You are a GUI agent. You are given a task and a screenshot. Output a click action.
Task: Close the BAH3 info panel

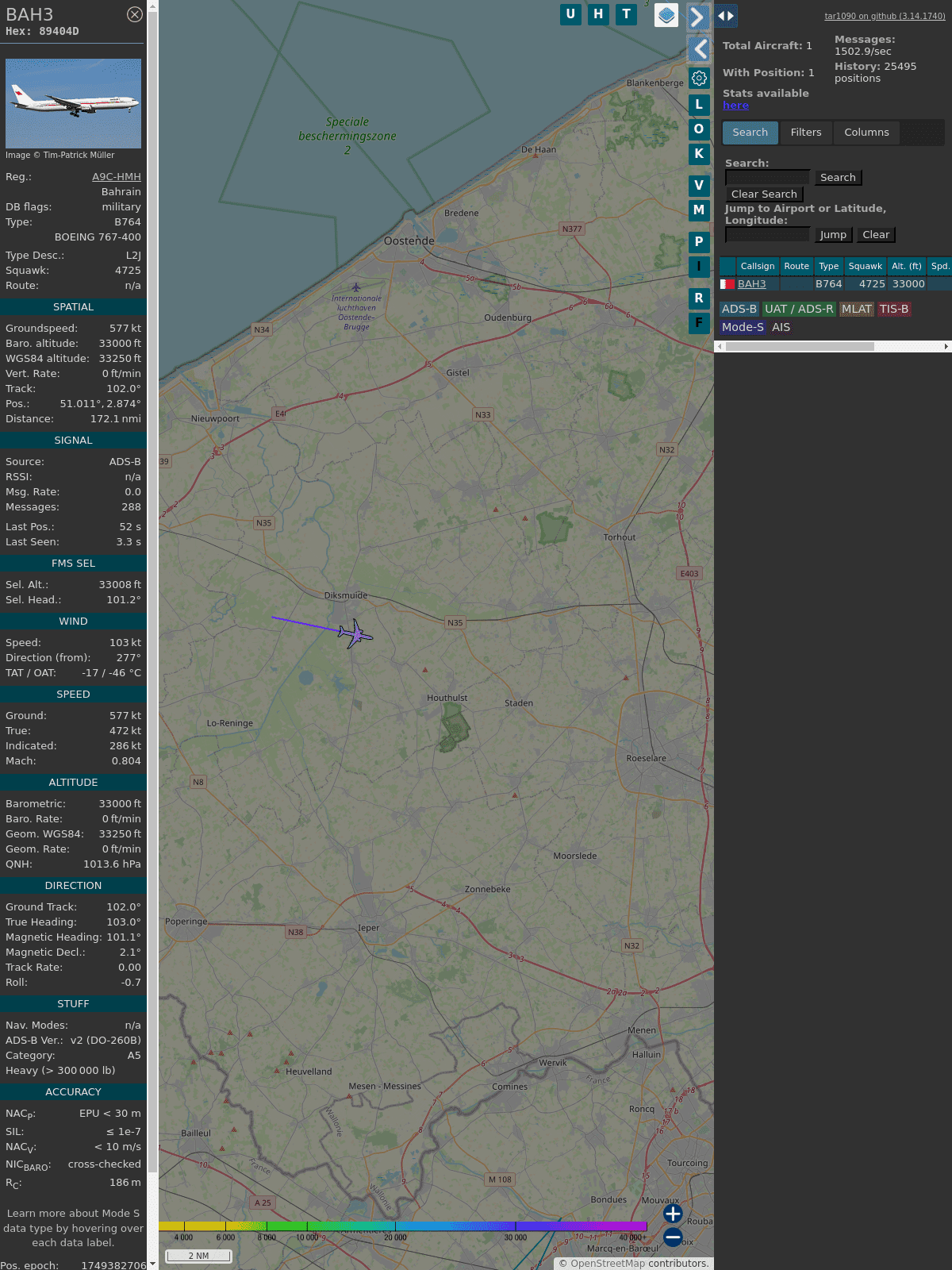click(x=135, y=14)
